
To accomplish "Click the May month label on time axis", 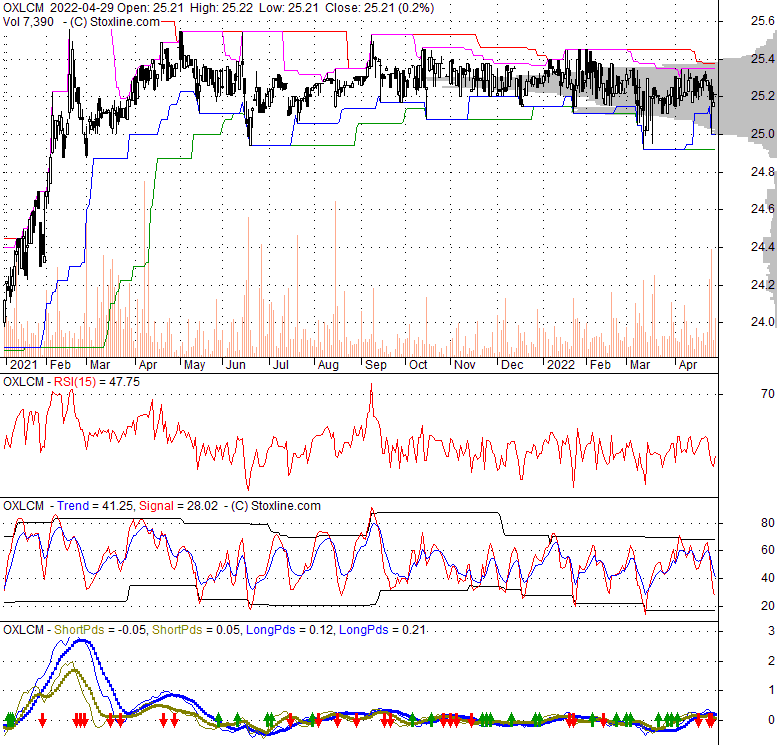I will tap(194, 365).
